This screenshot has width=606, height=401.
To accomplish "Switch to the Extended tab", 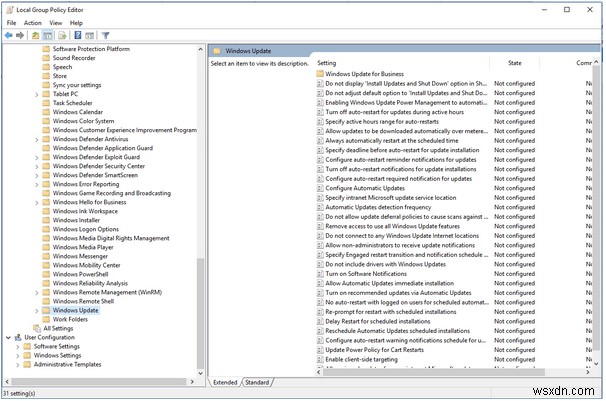I will [225, 382].
